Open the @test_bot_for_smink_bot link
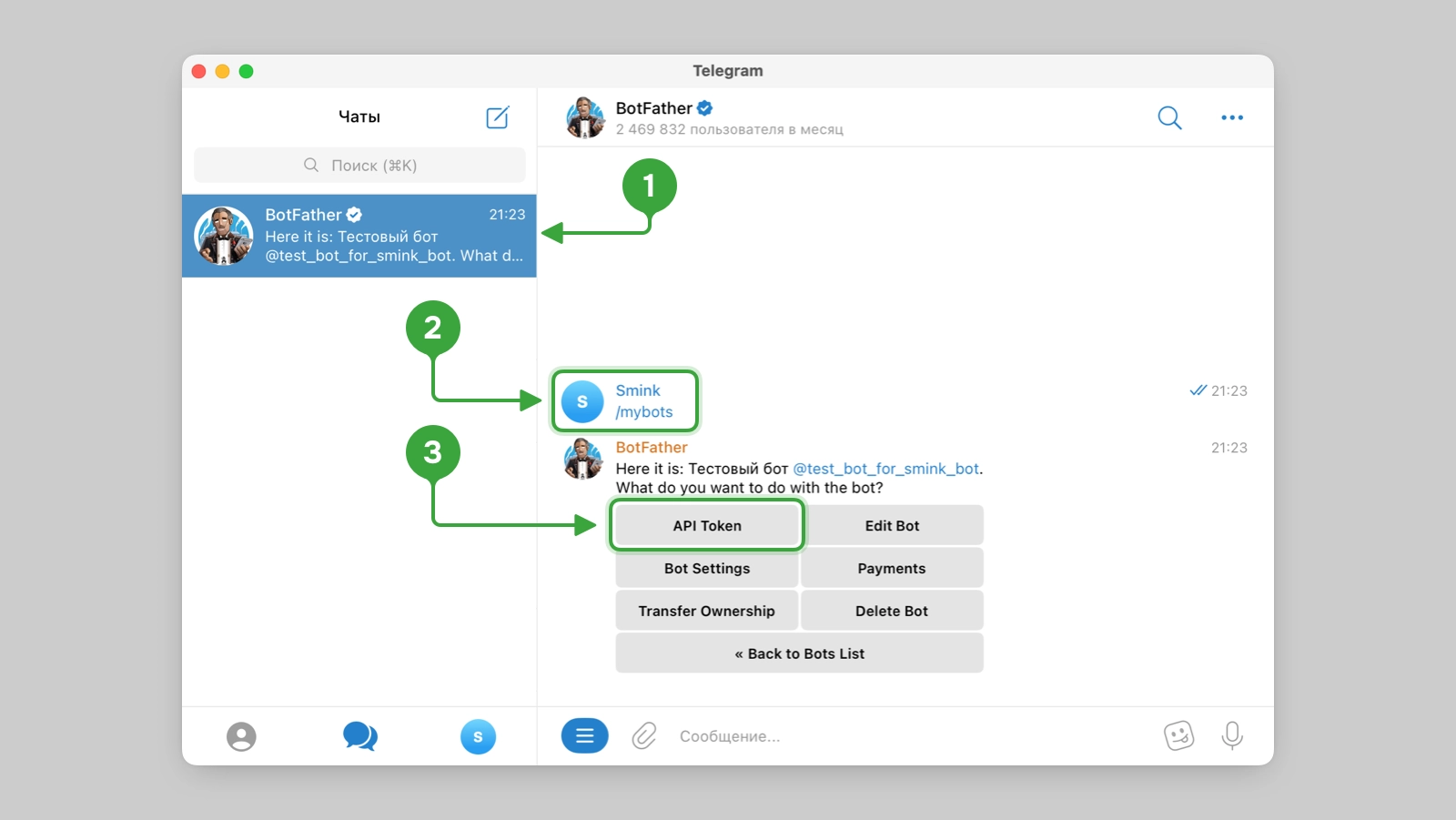 886,469
